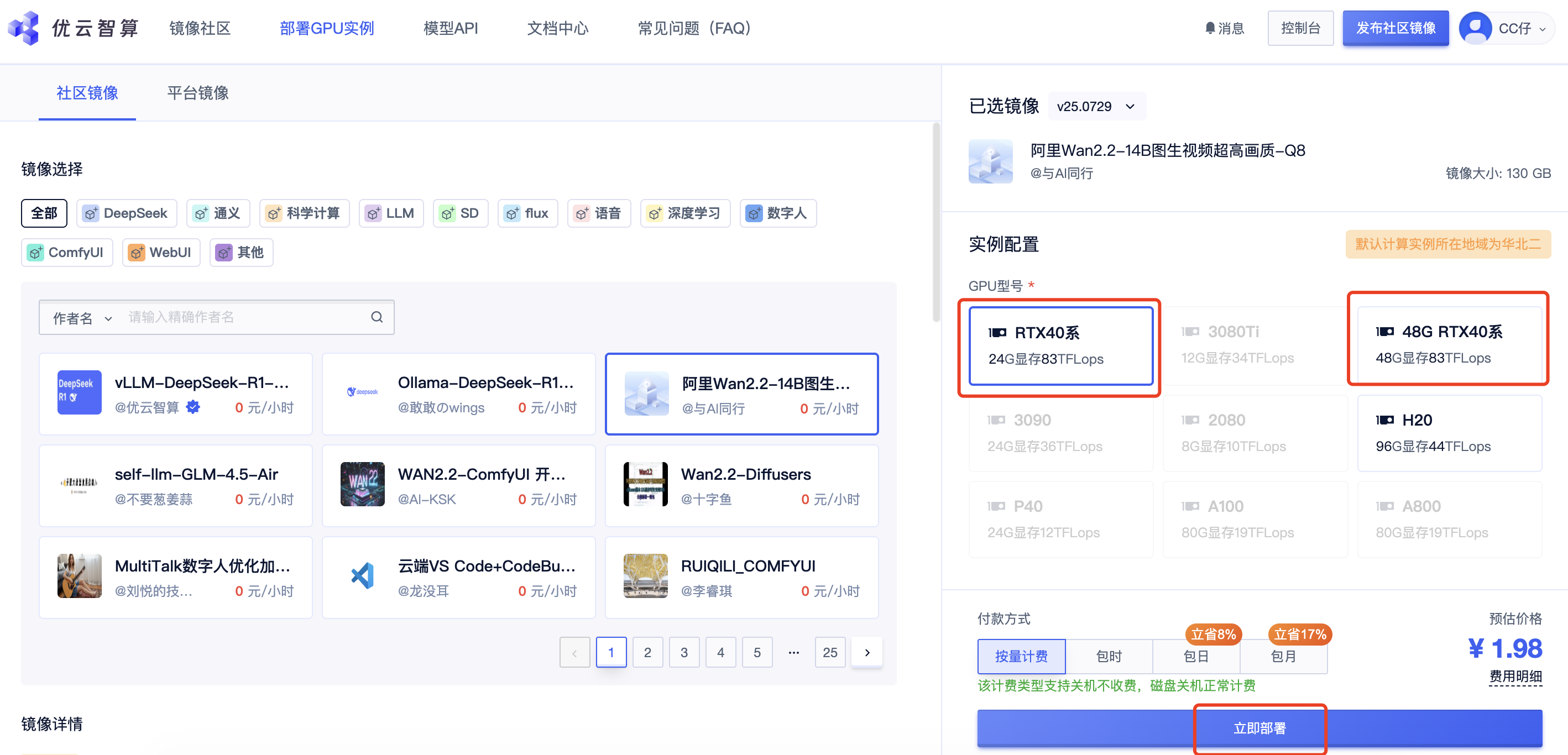
Task: Click the image list vertical scrollbar
Action: (x=936, y=222)
